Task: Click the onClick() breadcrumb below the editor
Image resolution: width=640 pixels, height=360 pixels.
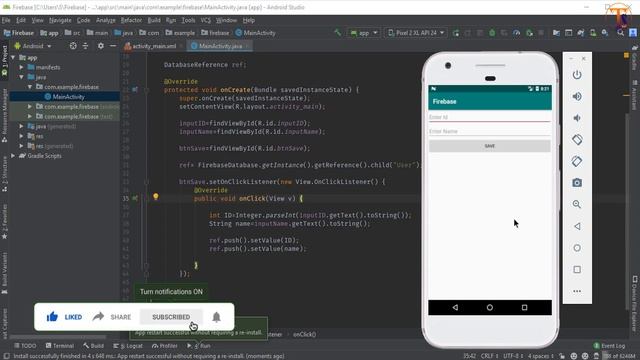Action: coord(304,334)
